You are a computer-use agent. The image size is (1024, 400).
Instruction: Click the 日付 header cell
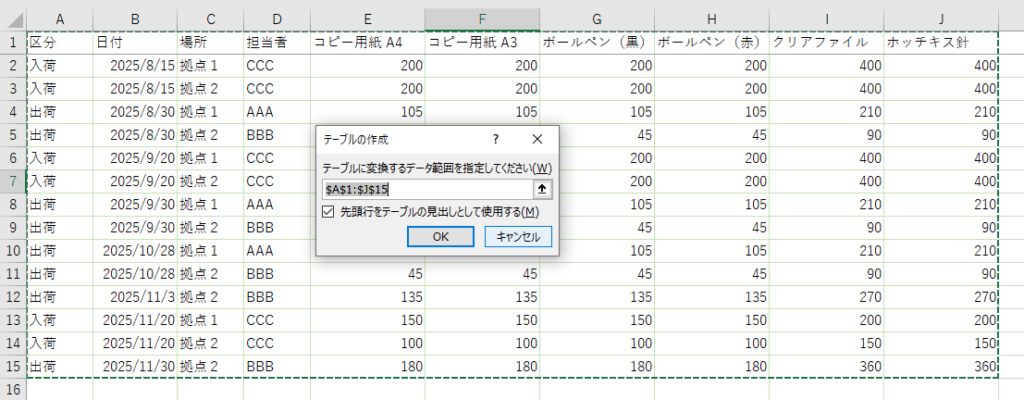pyautogui.click(x=135, y=42)
